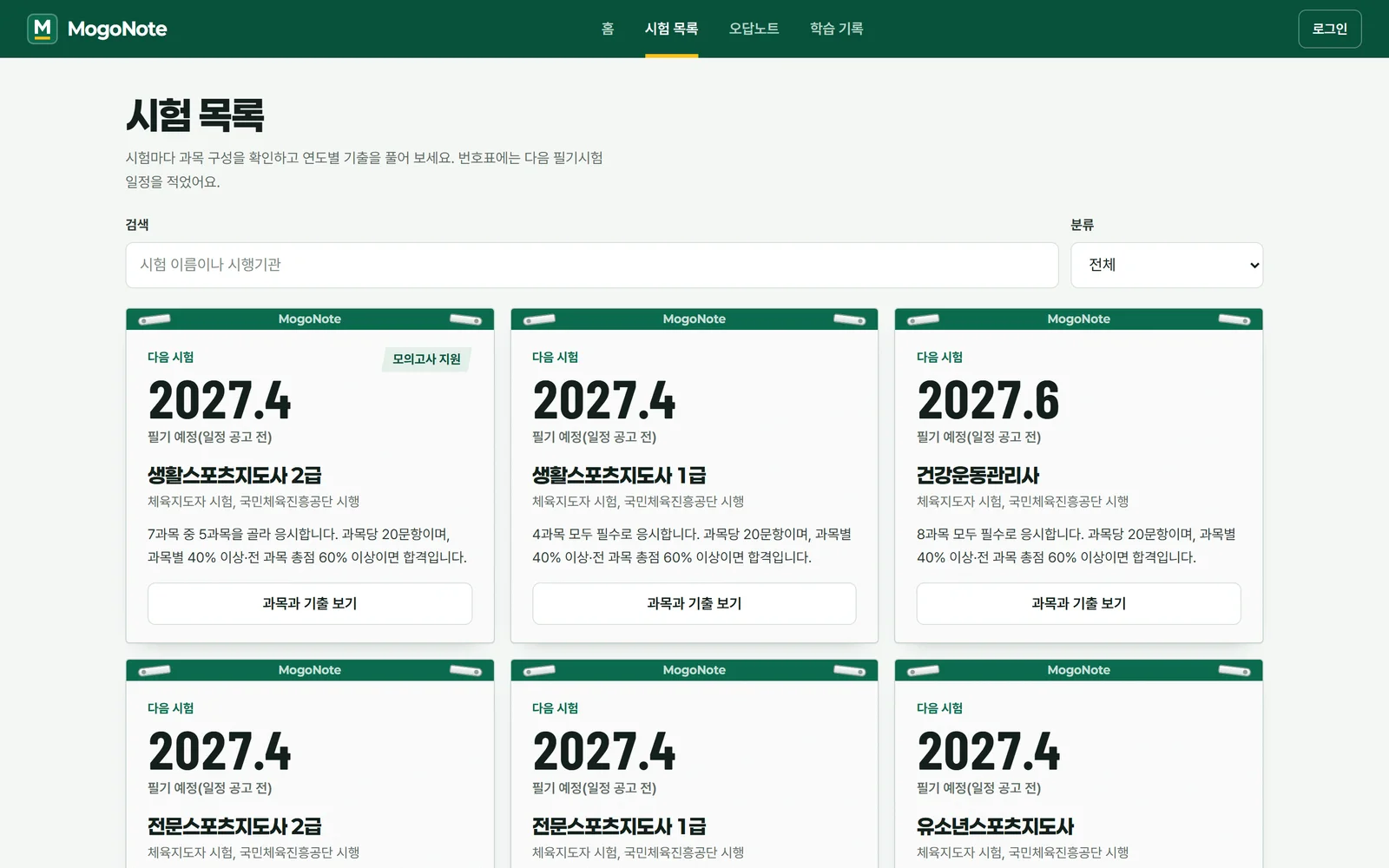Click the 2027.6 date on 건강운동관리사 card
Screen dimensions: 1389x868
pos(988,401)
